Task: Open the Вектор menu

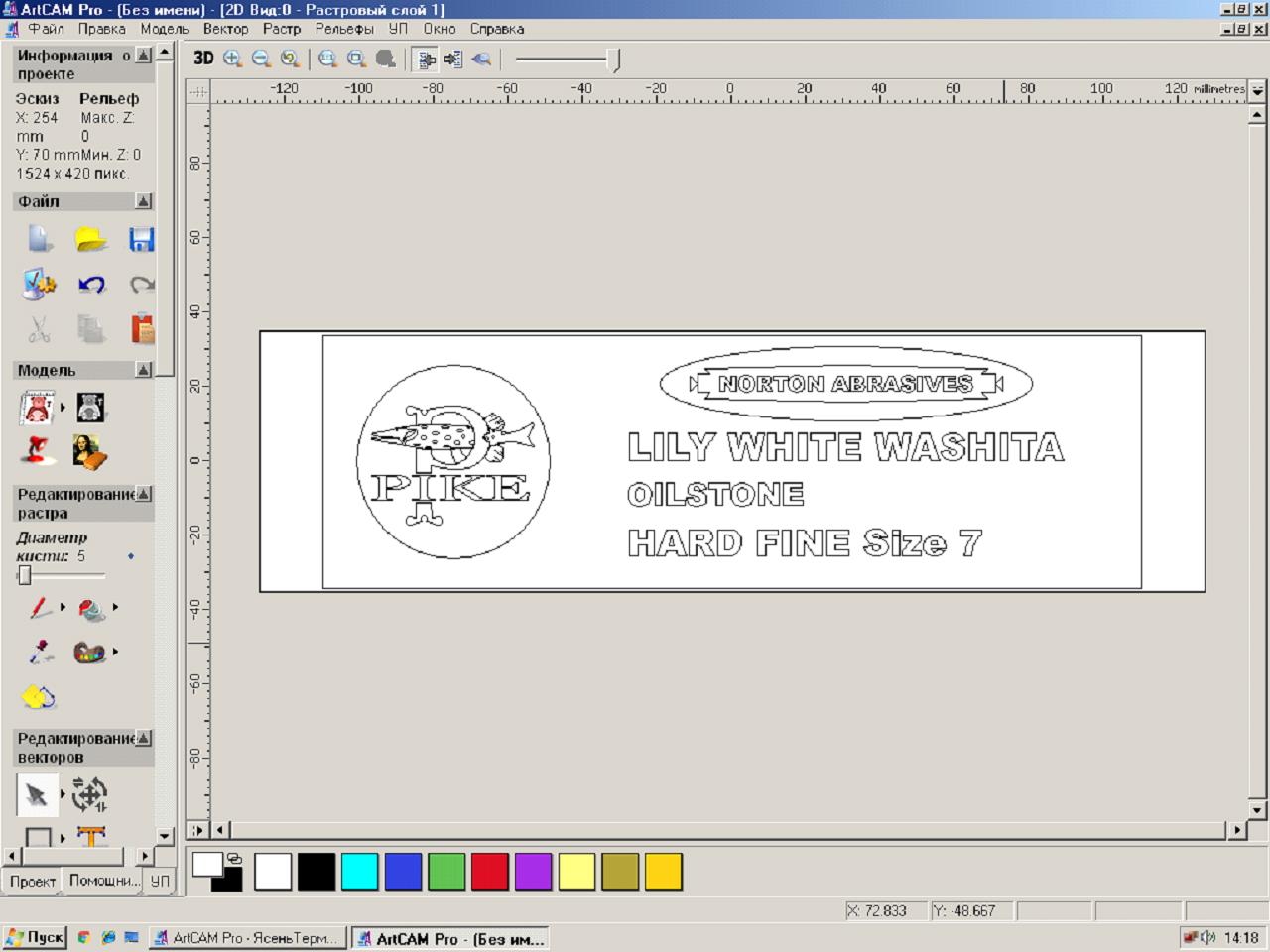Action: pyautogui.click(x=225, y=29)
